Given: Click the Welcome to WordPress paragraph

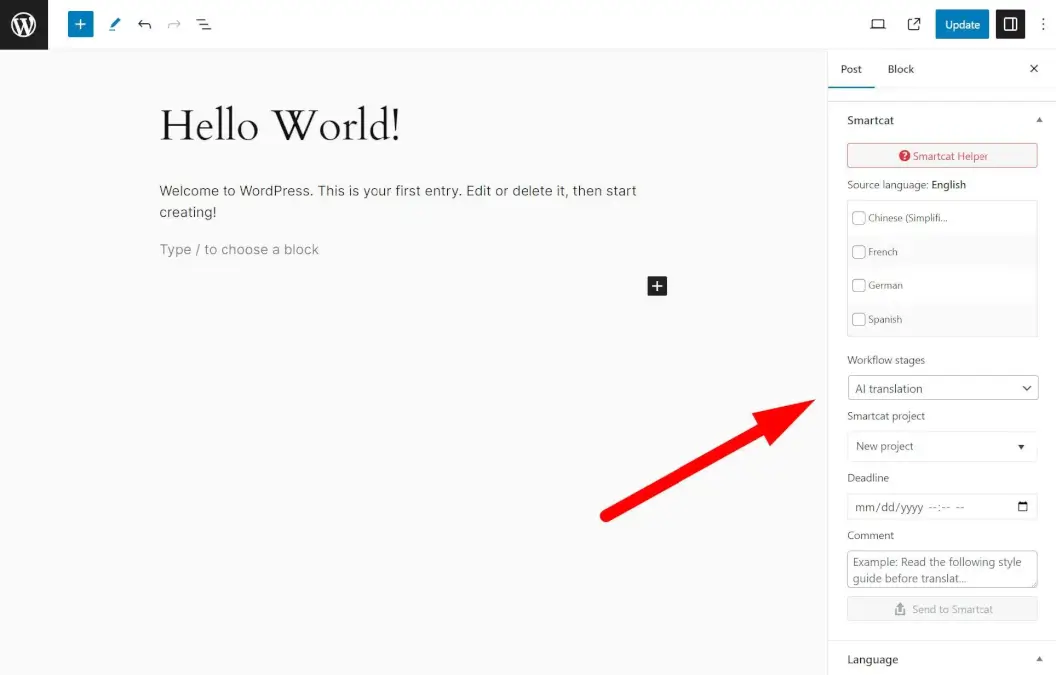Looking at the screenshot, I should 398,201.
